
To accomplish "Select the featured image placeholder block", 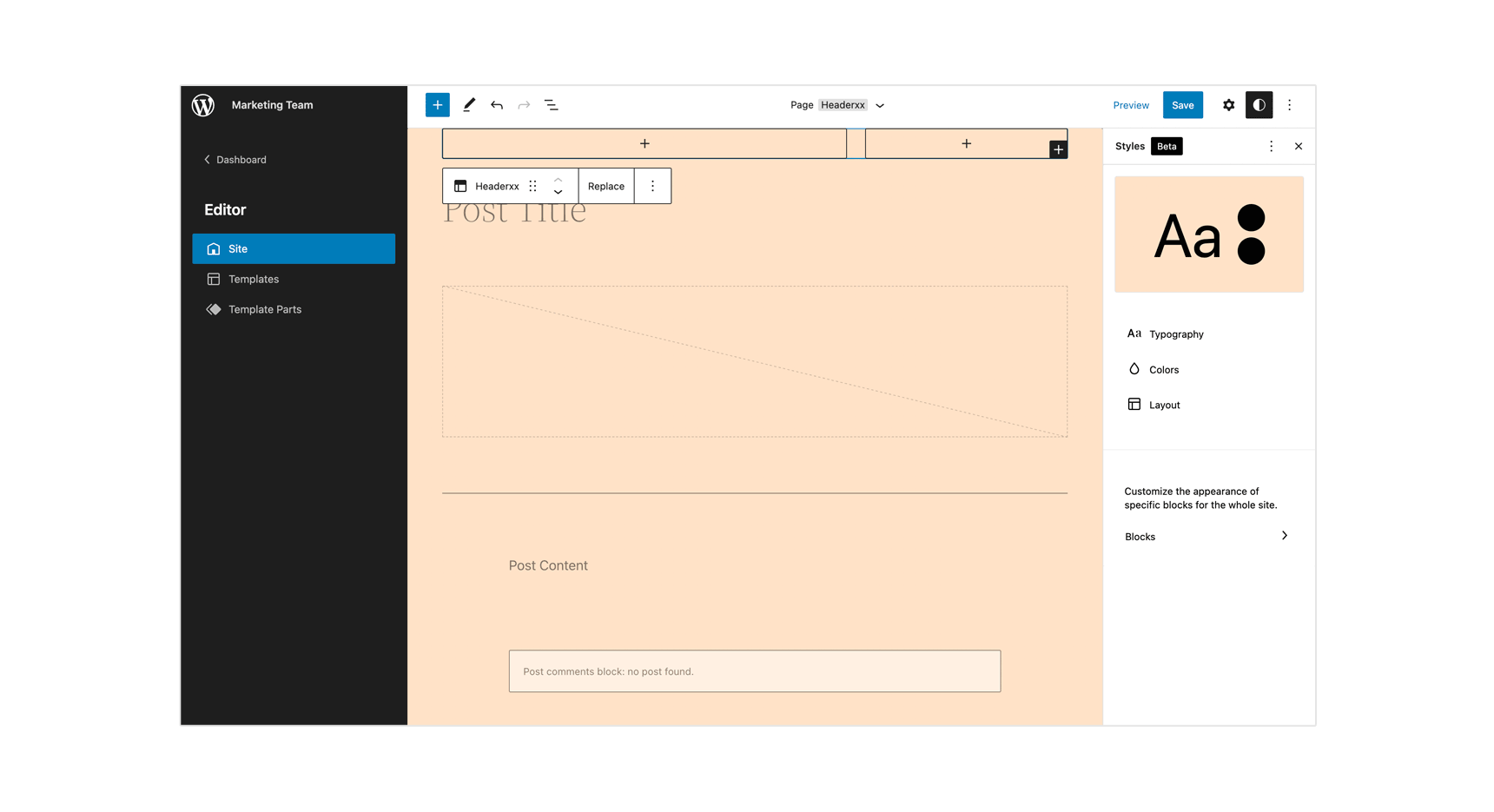I will tap(755, 361).
